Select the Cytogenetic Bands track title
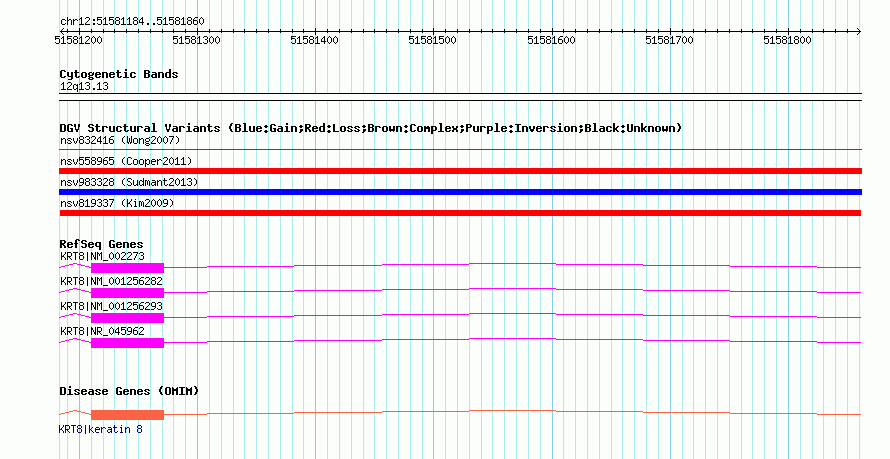This screenshot has width=890, height=459. tap(119, 74)
